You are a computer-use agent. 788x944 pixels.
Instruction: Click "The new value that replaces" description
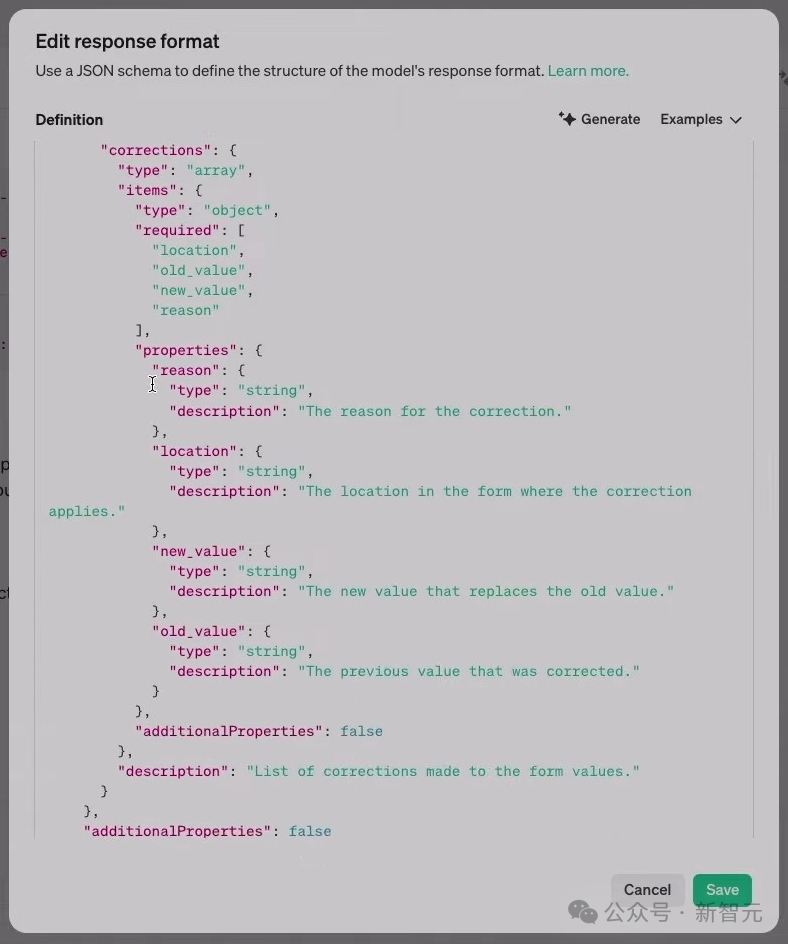click(x=485, y=591)
